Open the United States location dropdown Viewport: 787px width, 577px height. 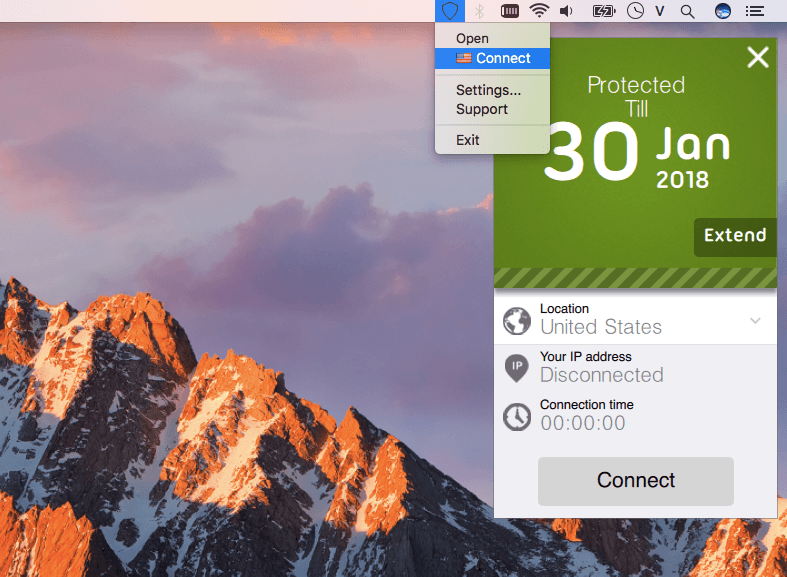tap(635, 320)
